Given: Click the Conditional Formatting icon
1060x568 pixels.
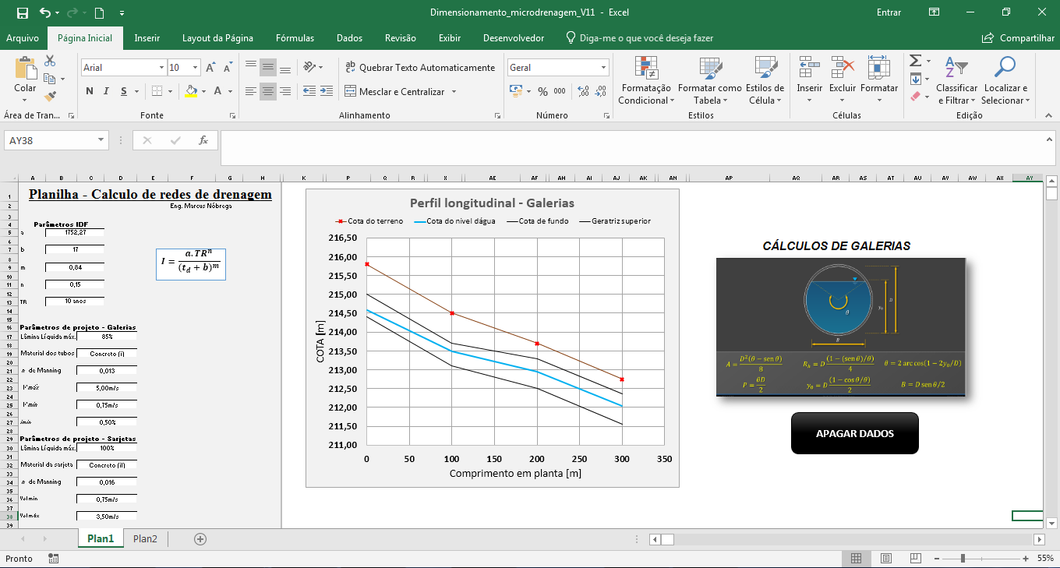Looking at the screenshot, I should 644,68.
